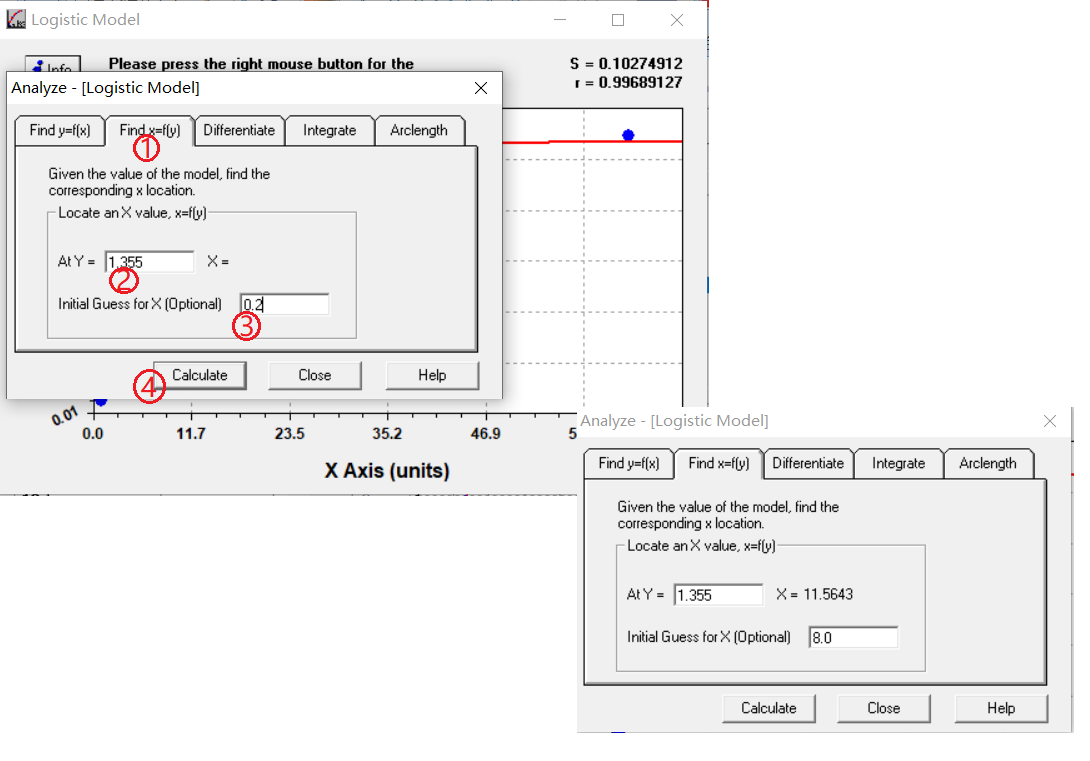Open Differentiate tab in bottom dialog

point(808,463)
